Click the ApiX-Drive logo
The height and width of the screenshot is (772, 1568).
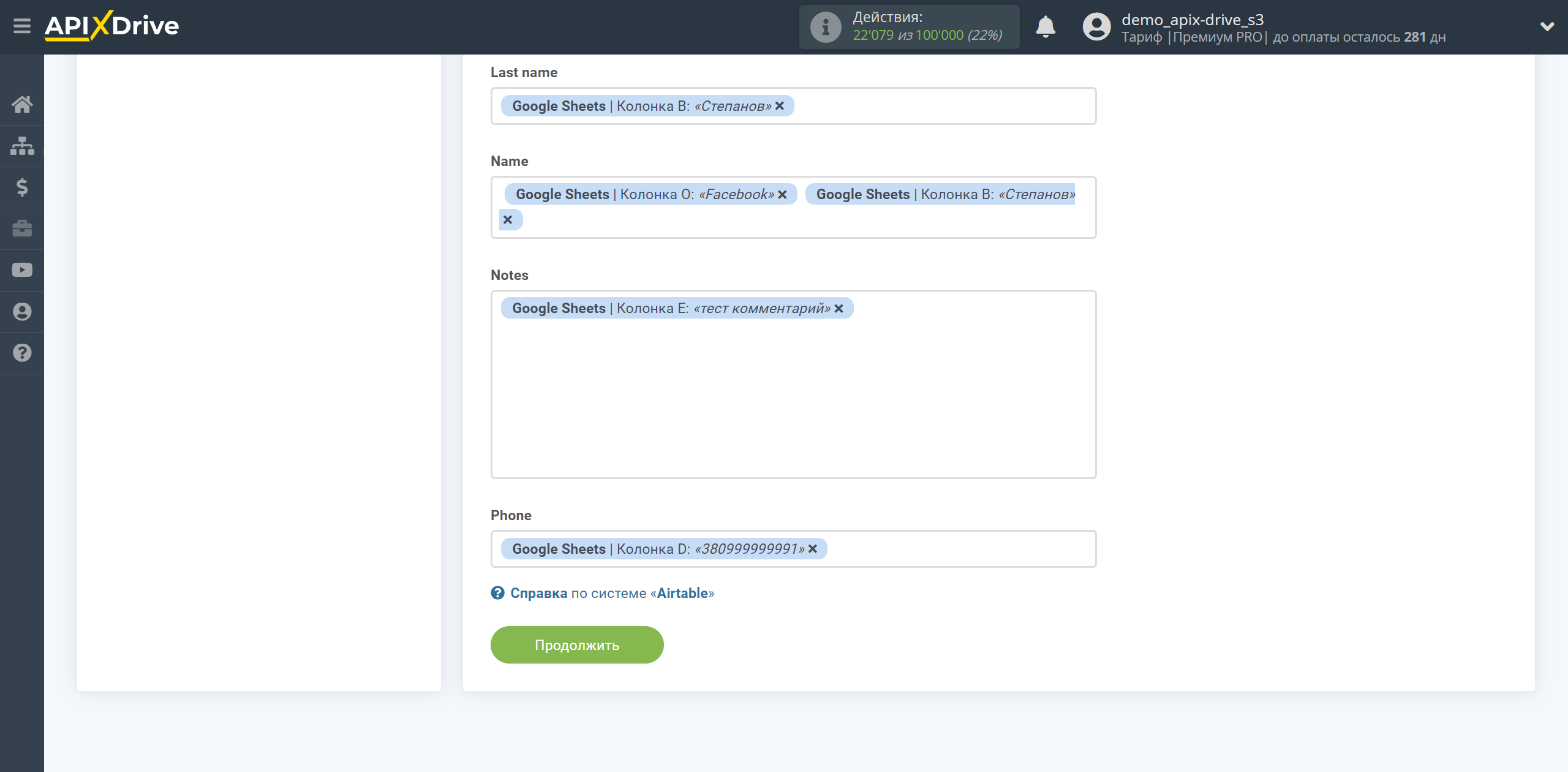click(x=112, y=26)
